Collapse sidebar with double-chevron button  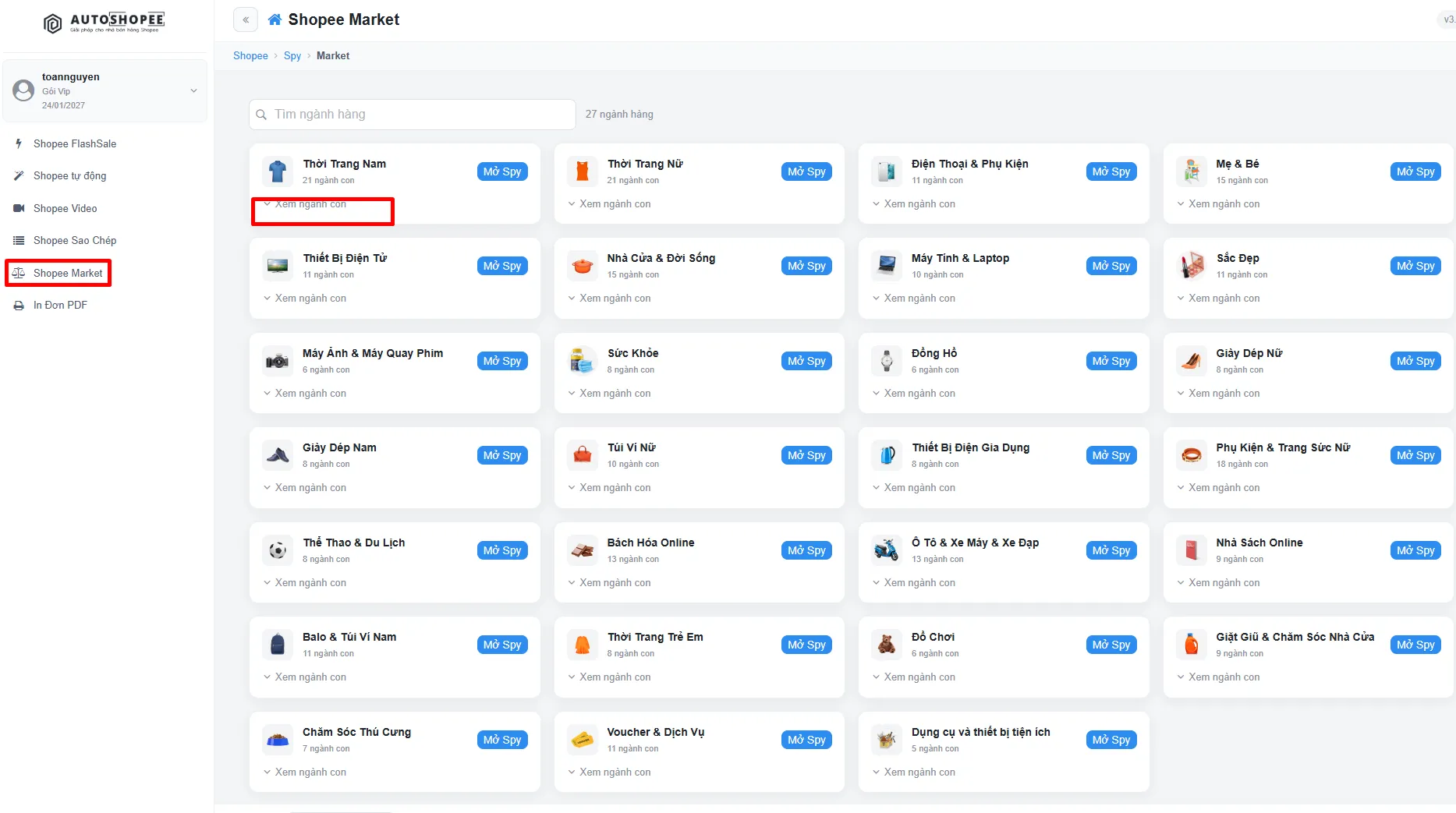click(246, 20)
